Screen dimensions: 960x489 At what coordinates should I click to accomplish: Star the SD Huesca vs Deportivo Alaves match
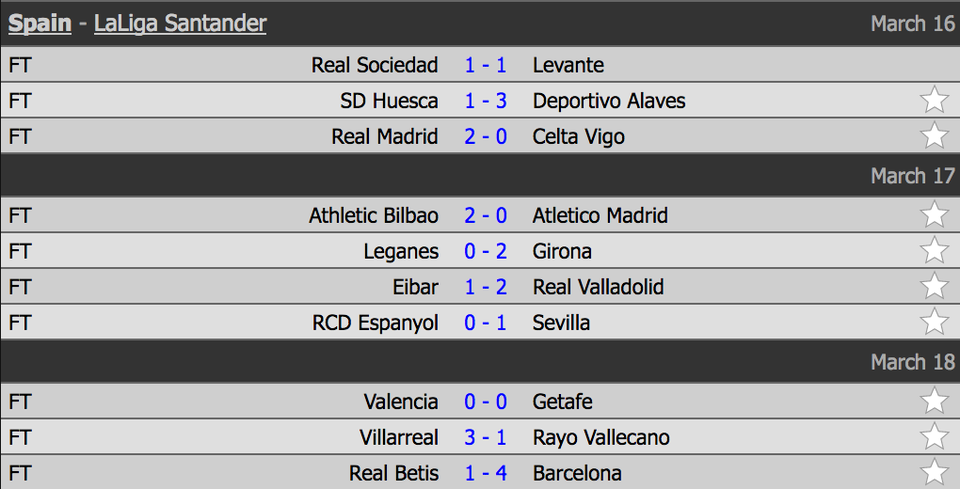tap(934, 100)
